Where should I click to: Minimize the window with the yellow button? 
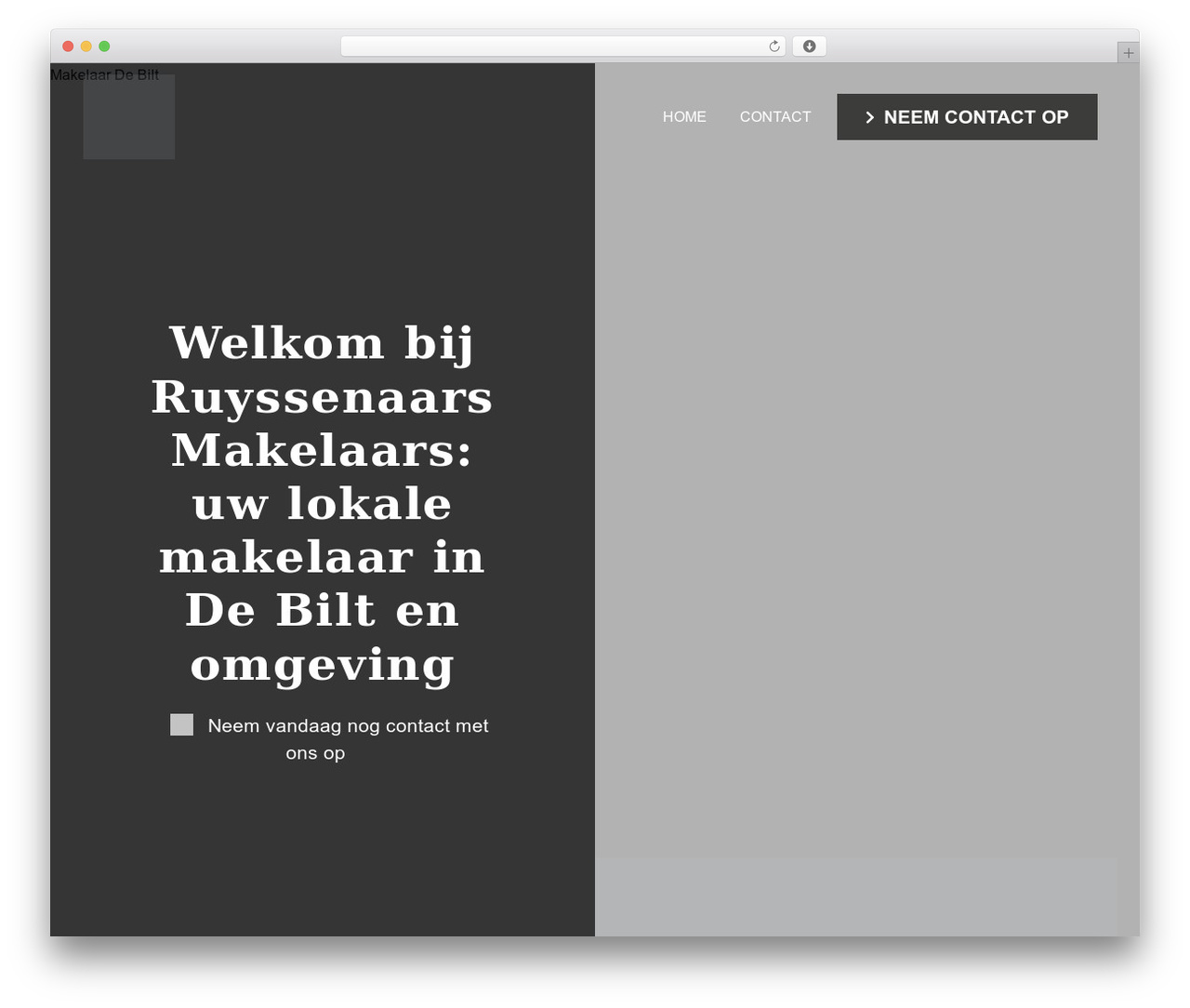[x=86, y=46]
